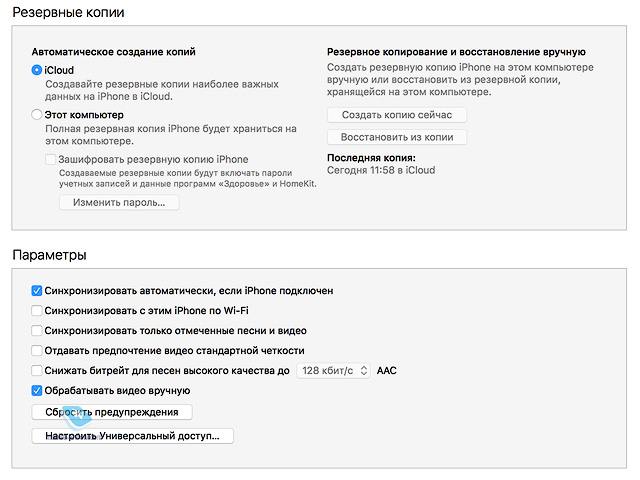Click Создать копию сейчас button
This screenshot has width=640, height=480.
coord(397,115)
